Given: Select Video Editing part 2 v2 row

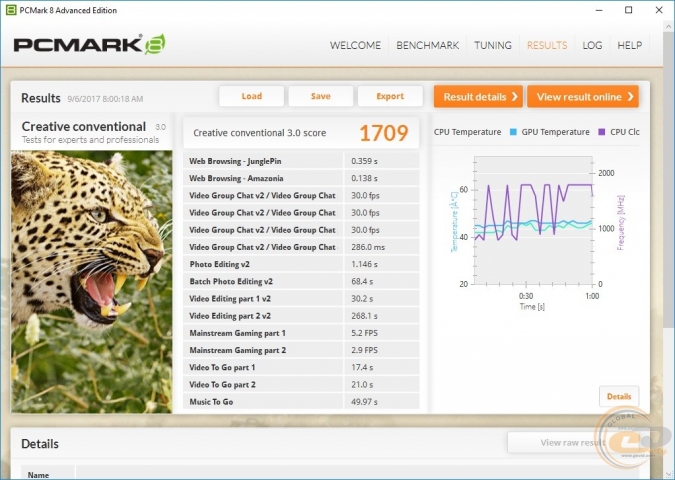Looking at the screenshot, I should pyautogui.click(x=301, y=316).
